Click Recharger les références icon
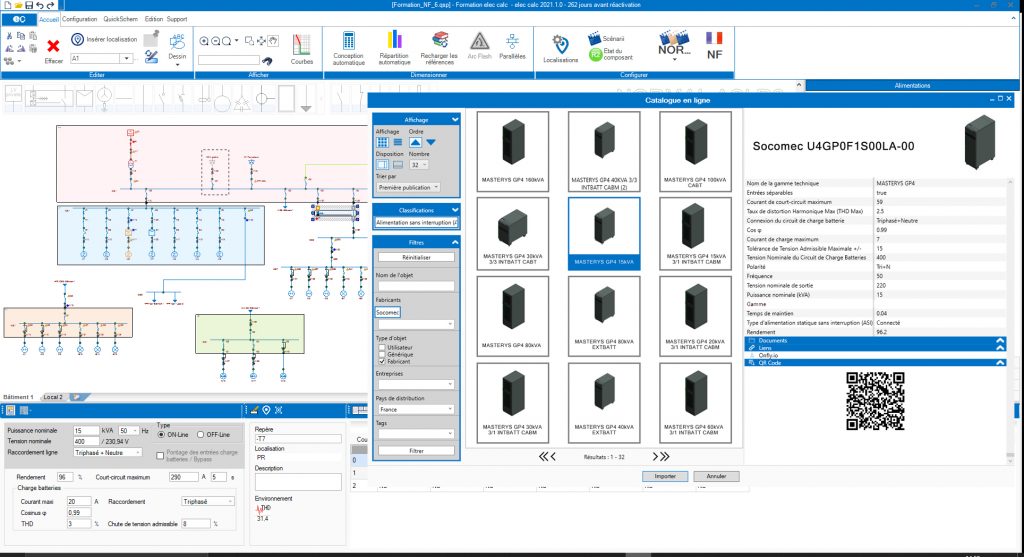 [x=439, y=43]
